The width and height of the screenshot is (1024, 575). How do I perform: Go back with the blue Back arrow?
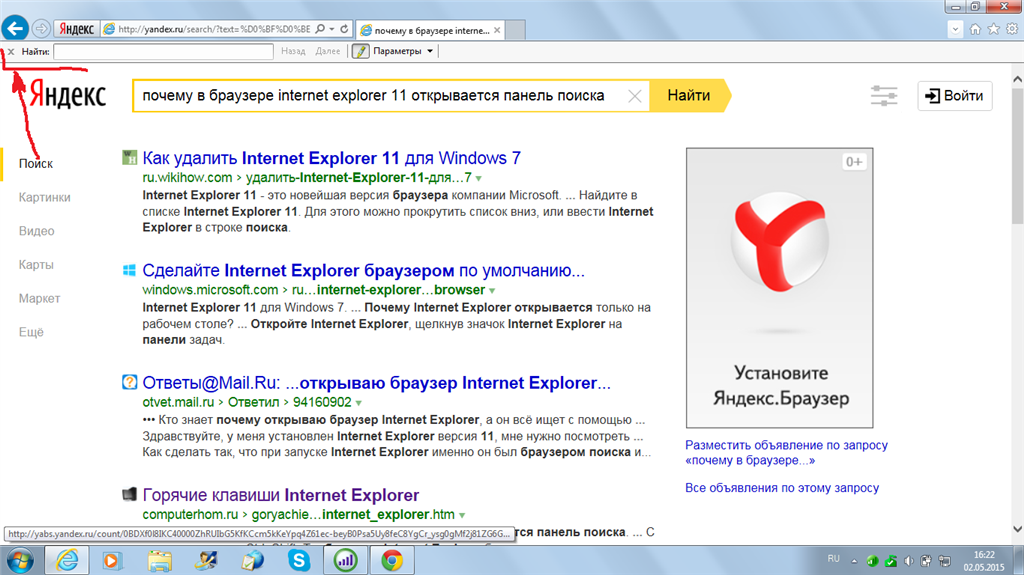[x=15, y=29]
